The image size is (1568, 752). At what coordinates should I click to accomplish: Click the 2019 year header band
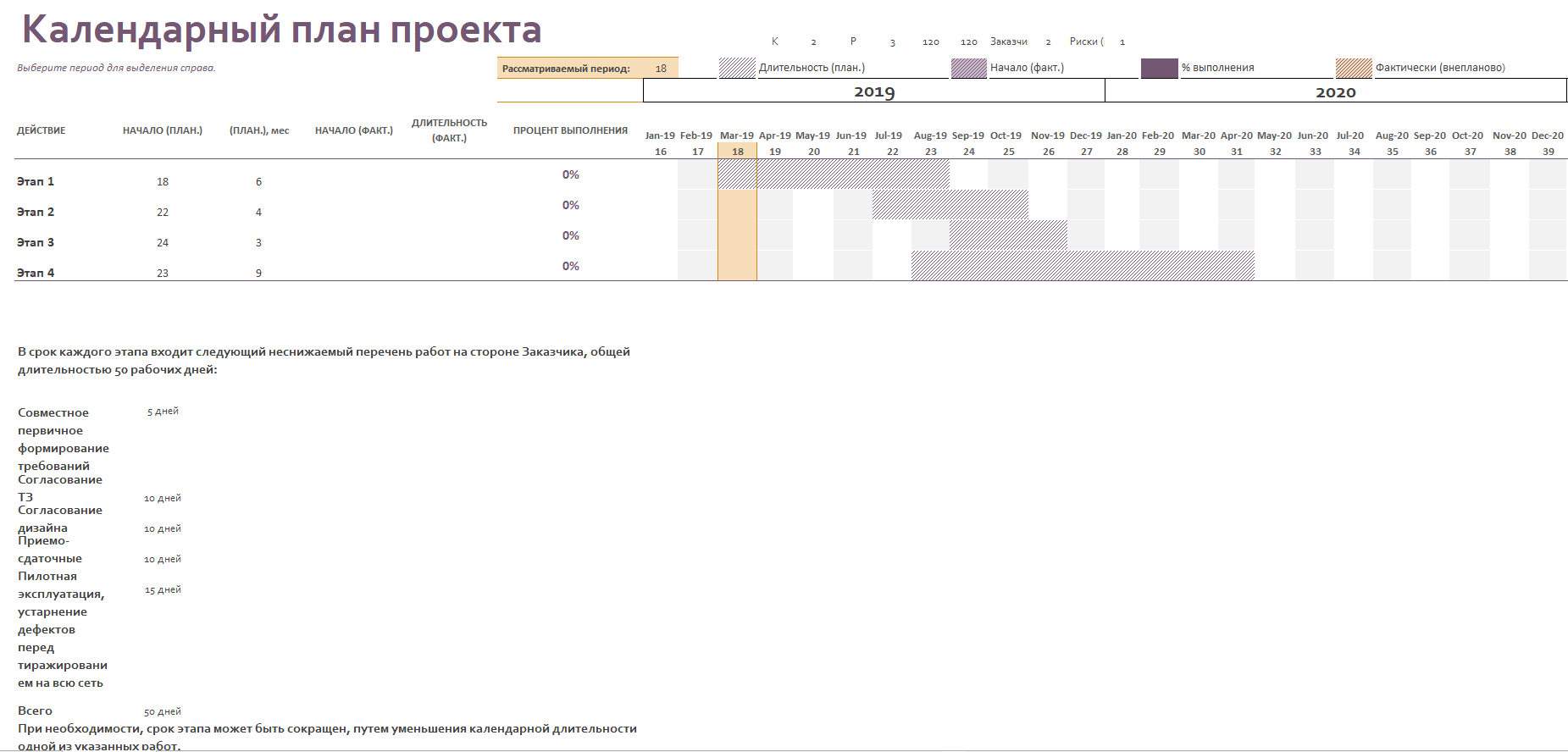click(x=873, y=91)
